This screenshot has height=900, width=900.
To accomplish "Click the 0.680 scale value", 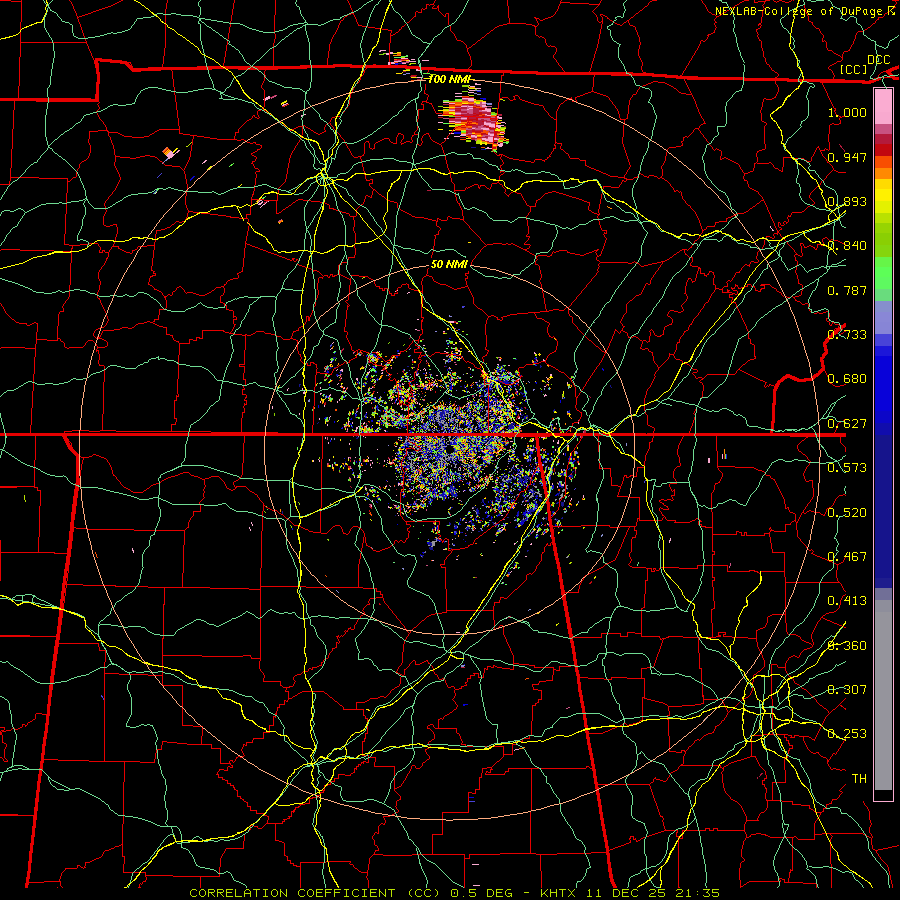I will click(x=847, y=379).
